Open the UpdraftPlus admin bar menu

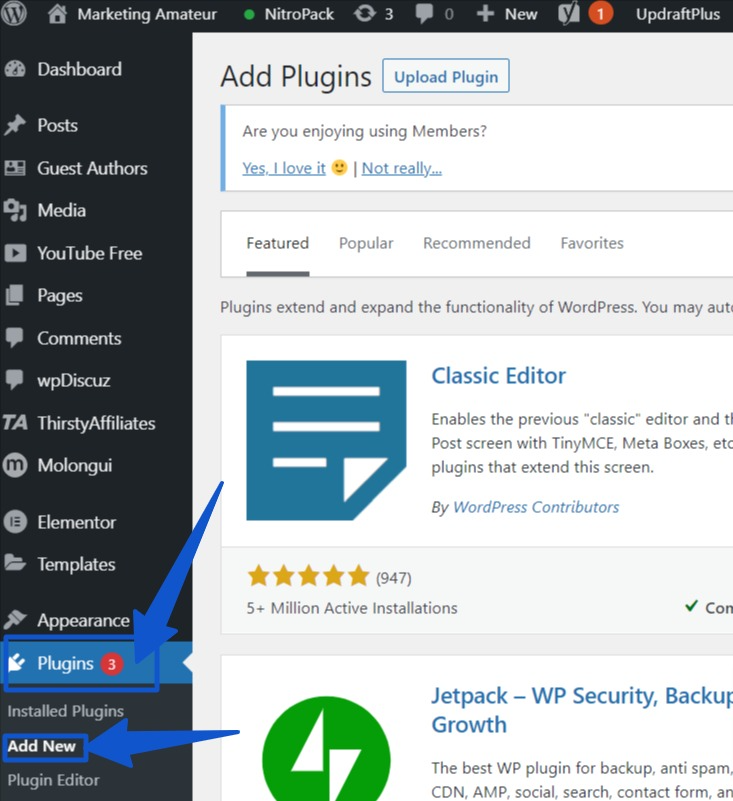click(x=678, y=14)
